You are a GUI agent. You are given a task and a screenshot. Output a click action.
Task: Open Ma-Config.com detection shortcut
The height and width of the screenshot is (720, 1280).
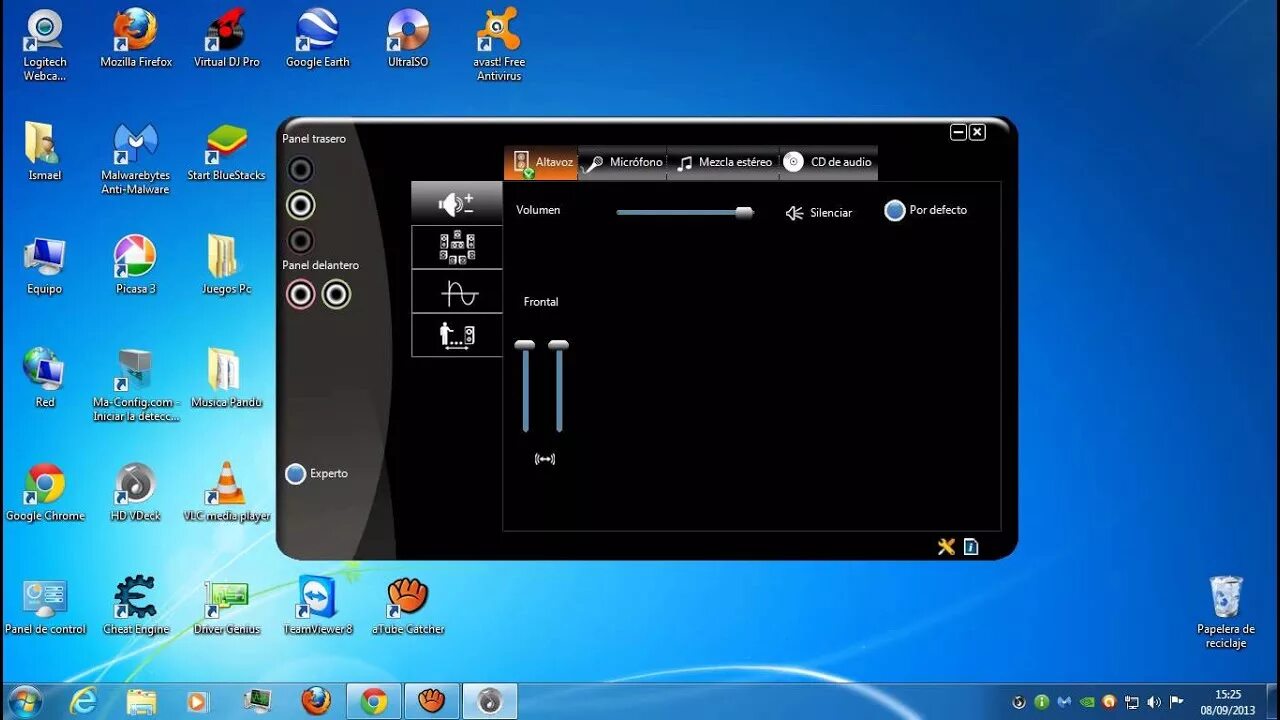[136, 386]
